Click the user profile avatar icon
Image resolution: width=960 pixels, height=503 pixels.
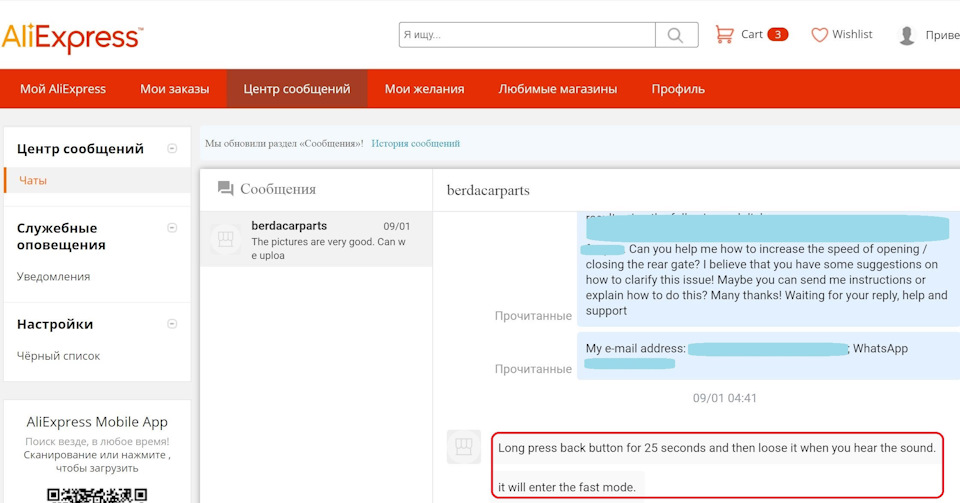click(907, 35)
